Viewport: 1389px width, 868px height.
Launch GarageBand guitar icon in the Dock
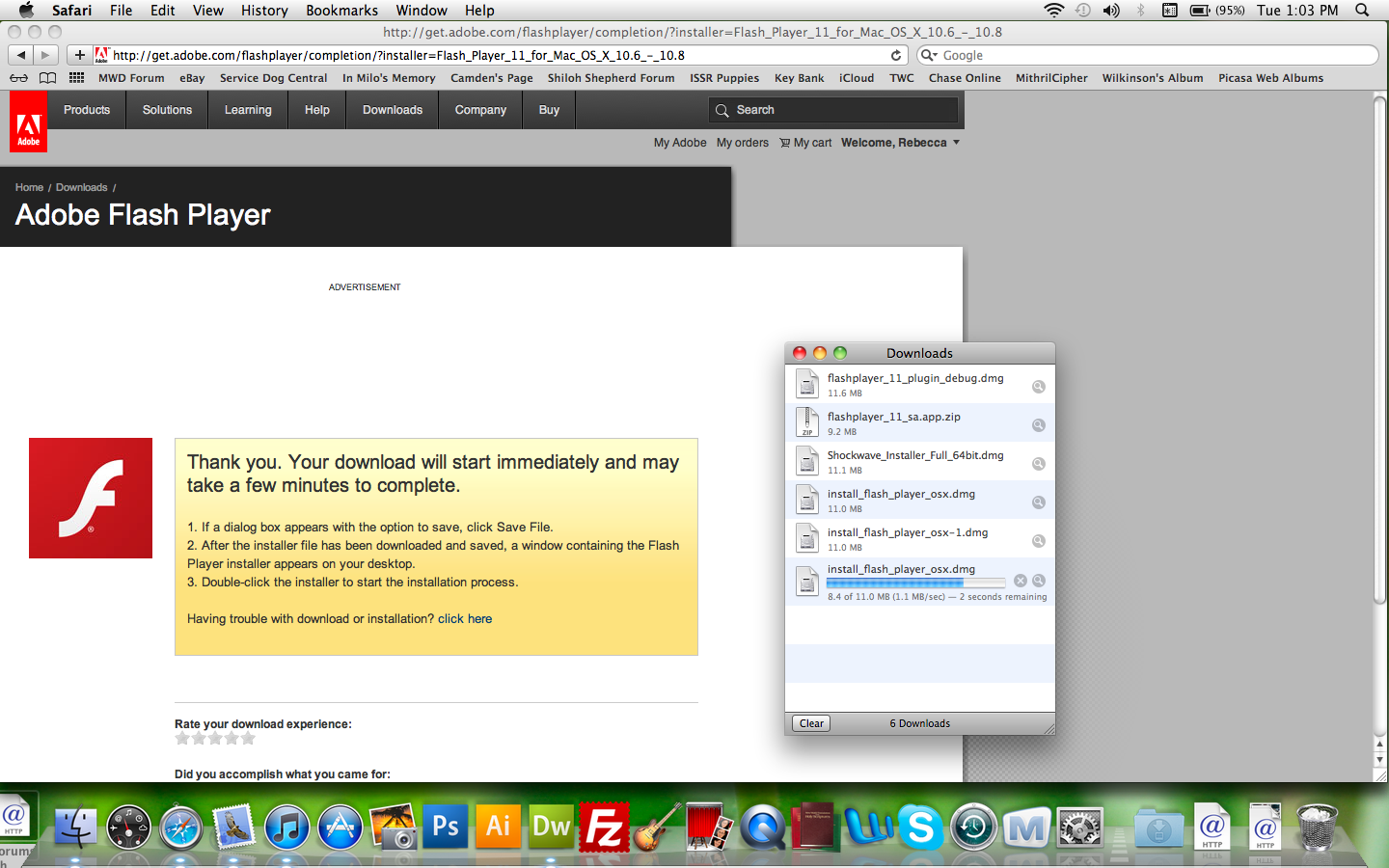(x=658, y=827)
